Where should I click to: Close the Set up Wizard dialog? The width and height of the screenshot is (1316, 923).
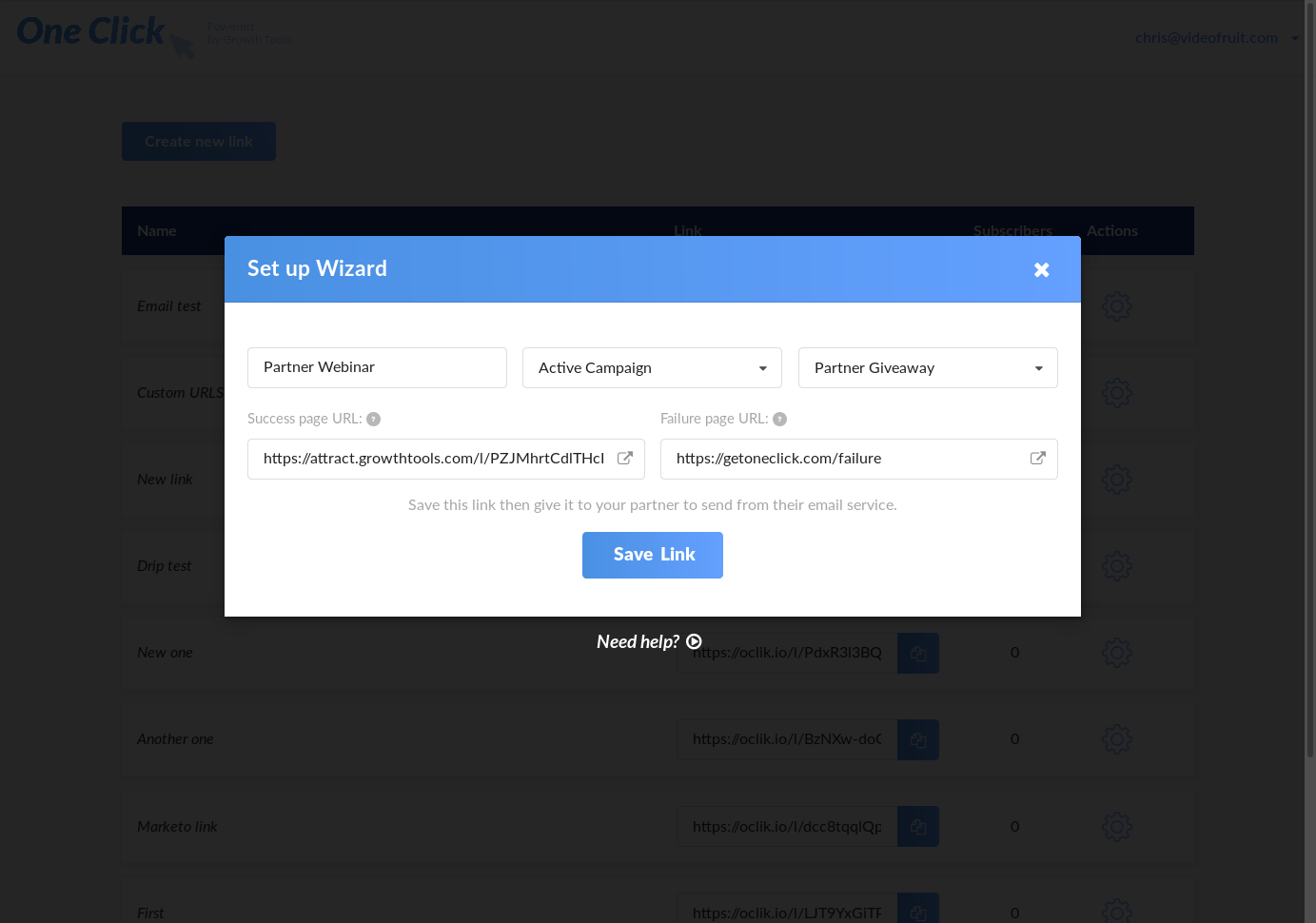point(1042,270)
